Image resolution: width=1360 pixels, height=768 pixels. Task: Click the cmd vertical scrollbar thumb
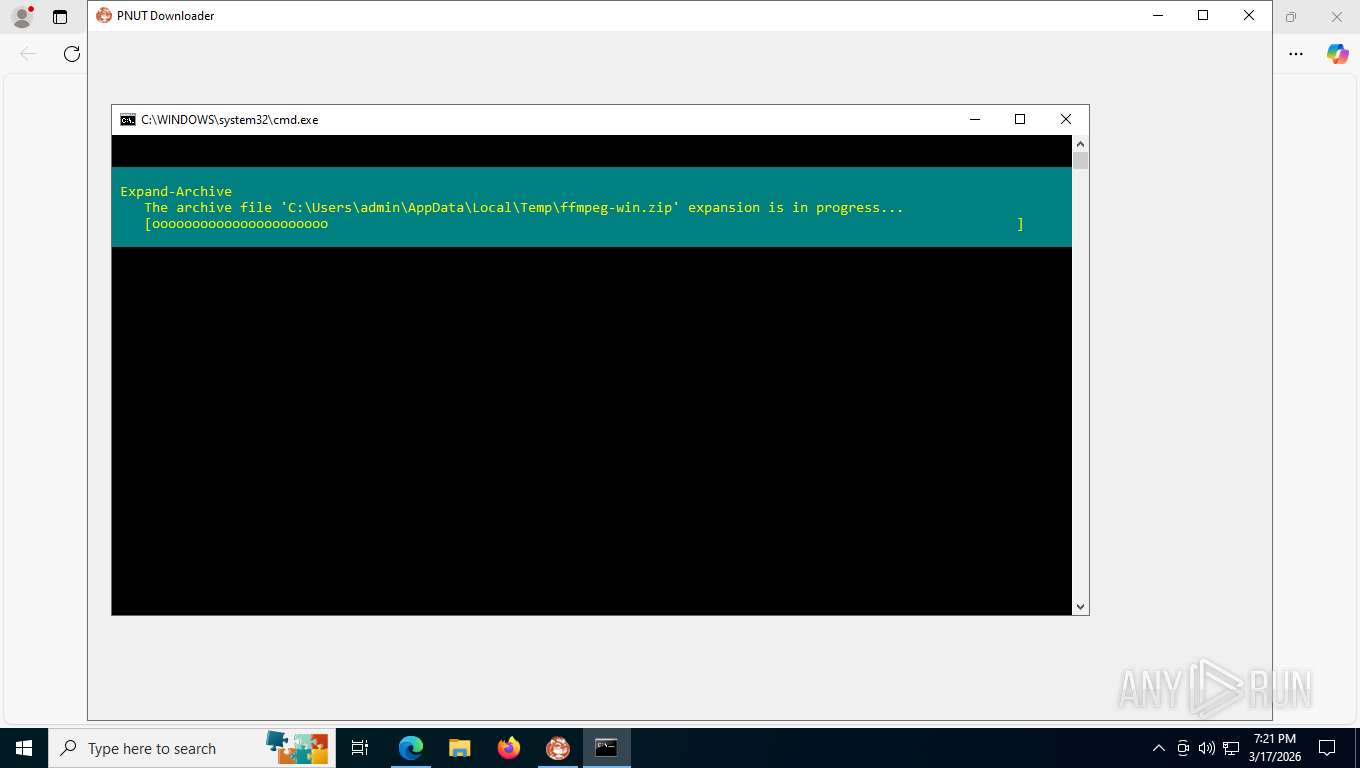[x=1080, y=161]
